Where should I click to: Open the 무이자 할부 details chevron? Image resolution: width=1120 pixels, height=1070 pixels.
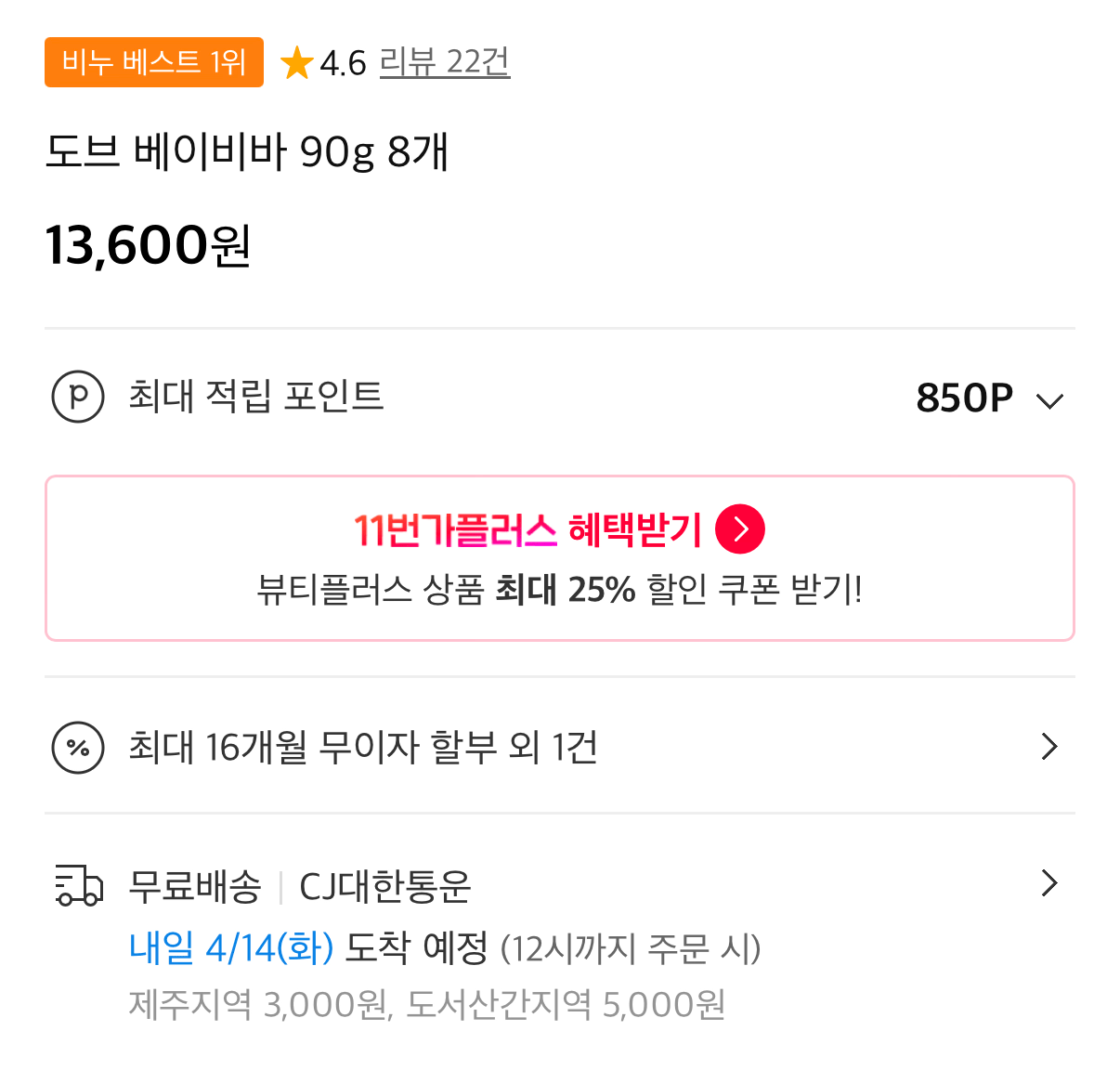pyautogui.click(x=1048, y=747)
